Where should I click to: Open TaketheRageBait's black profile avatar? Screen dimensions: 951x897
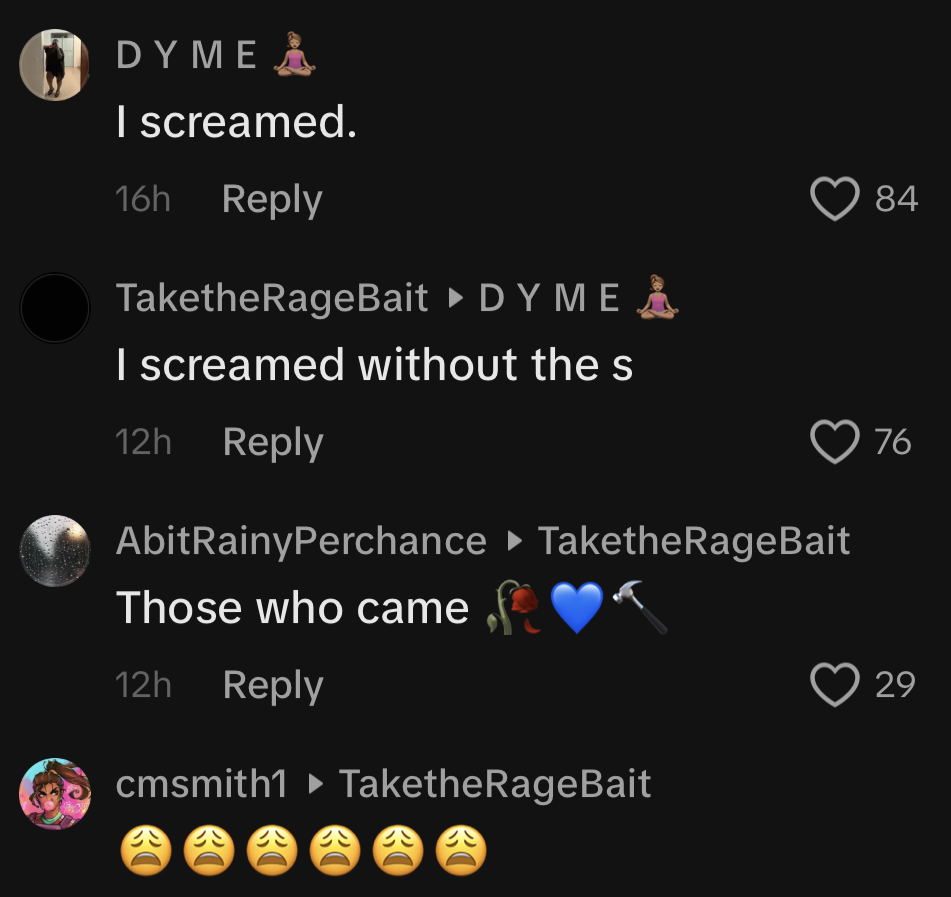coord(55,308)
